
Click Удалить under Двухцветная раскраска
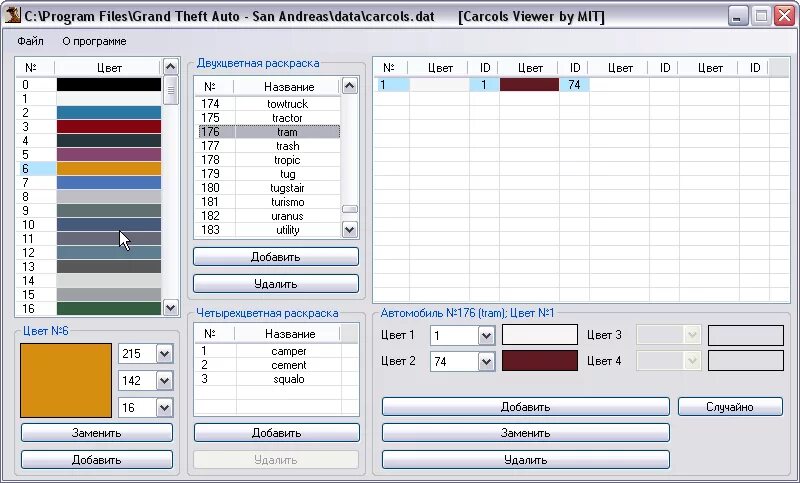click(x=276, y=284)
